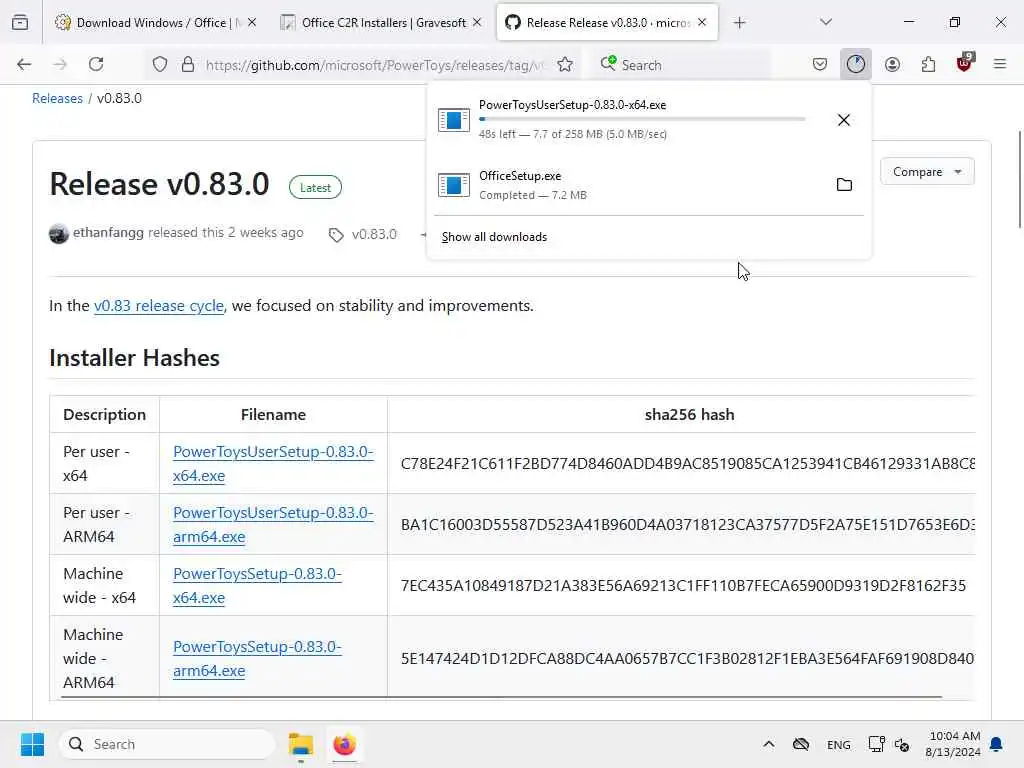
Task: Select the hash starting with C78E24F2
Action: 688,463
